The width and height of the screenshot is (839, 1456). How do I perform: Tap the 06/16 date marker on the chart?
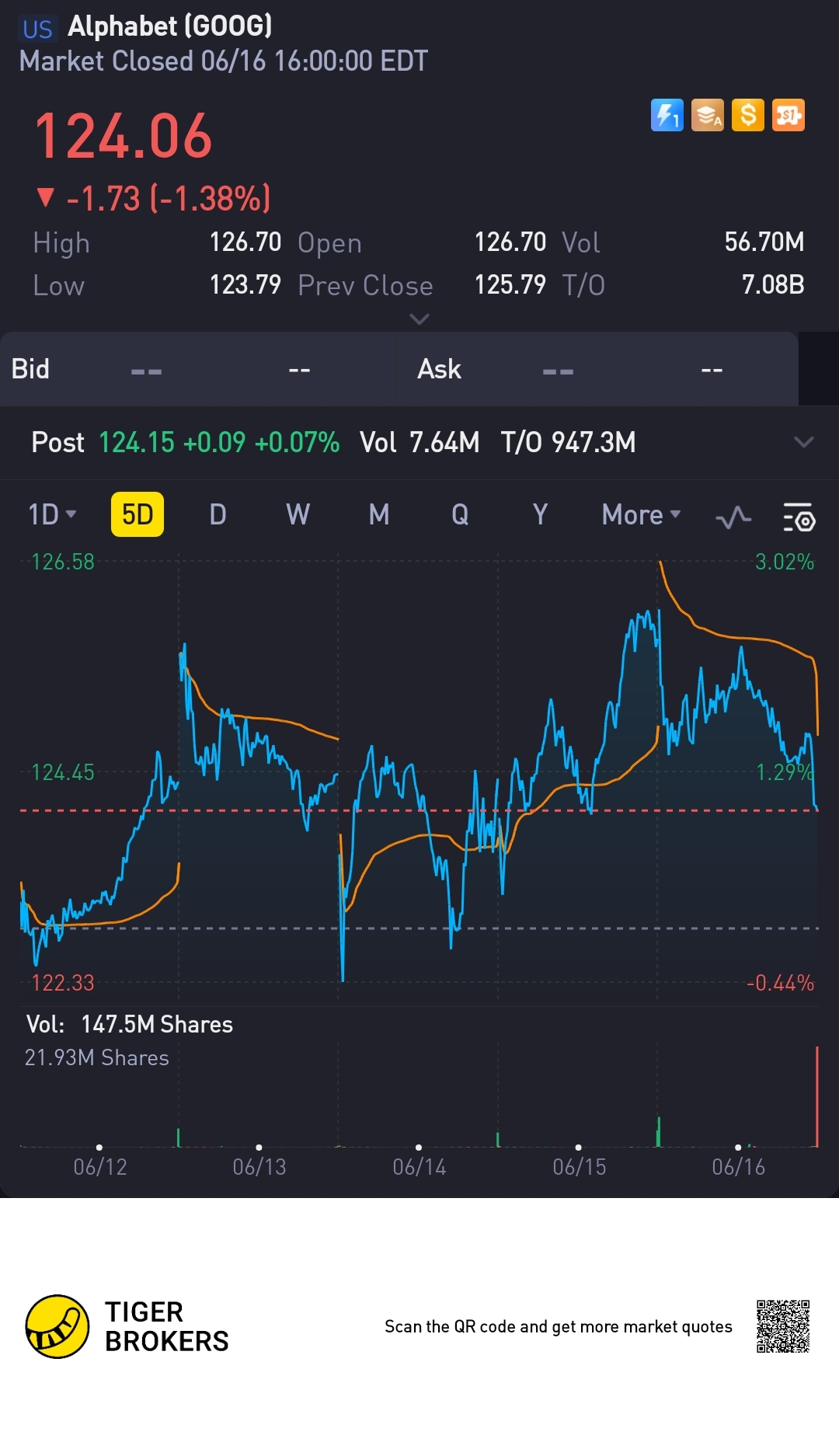pyautogui.click(x=738, y=1166)
